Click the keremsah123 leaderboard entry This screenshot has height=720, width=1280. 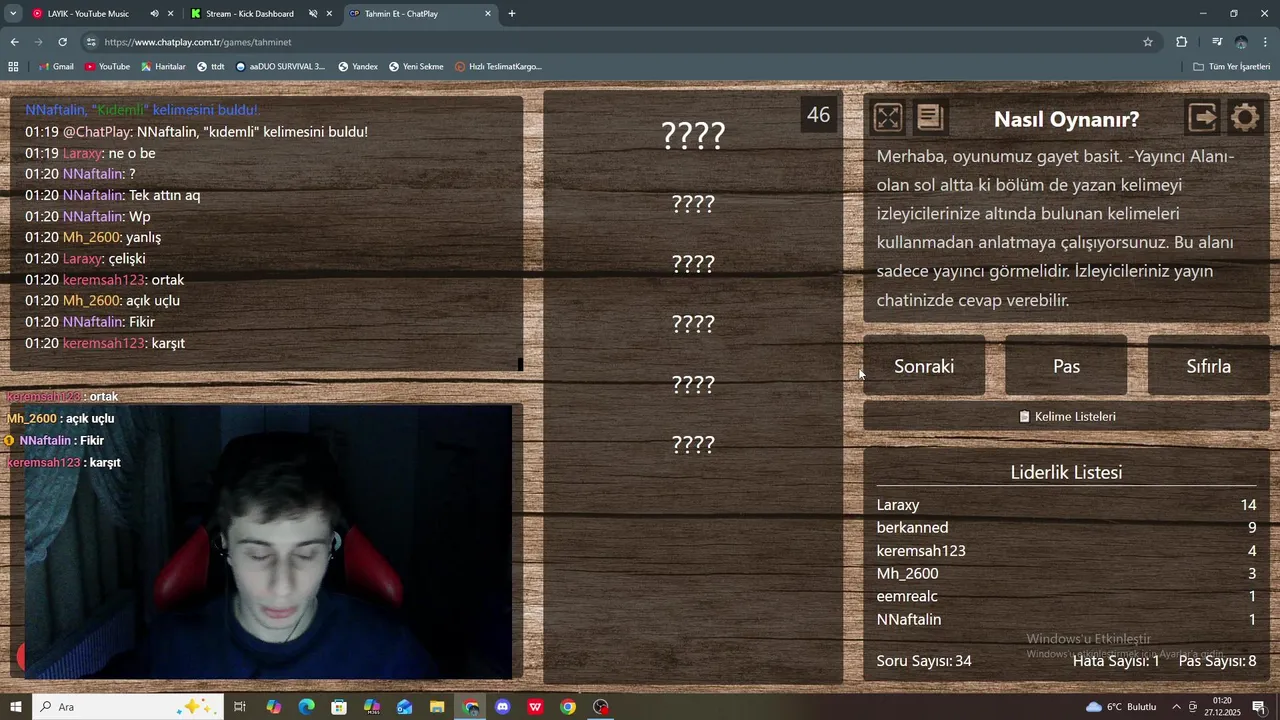tap(1066, 551)
